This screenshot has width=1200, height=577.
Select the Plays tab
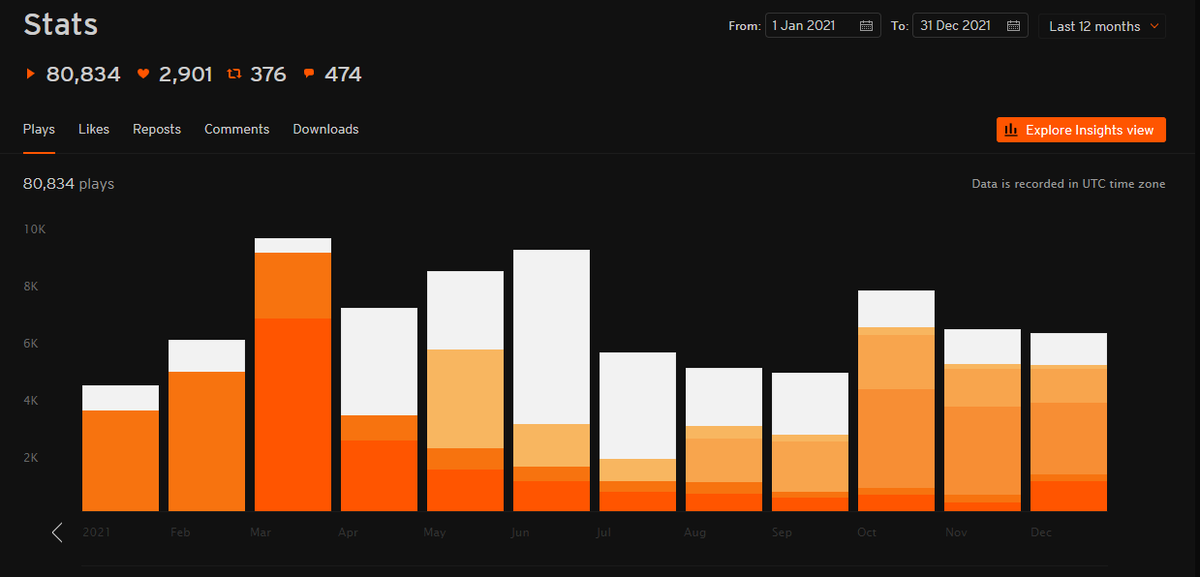pos(39,129)
